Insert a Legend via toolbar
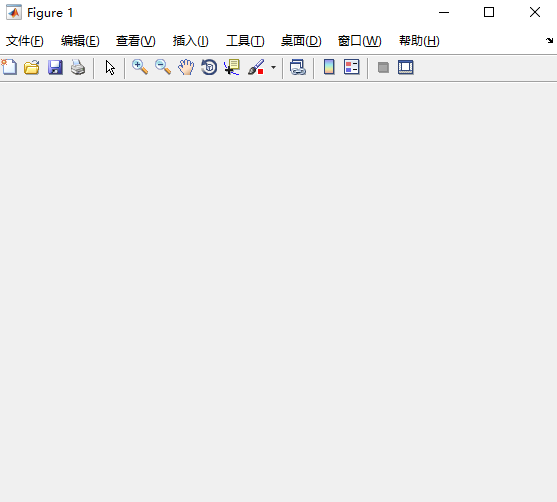 pyautogui.click(x=352, y=67)
